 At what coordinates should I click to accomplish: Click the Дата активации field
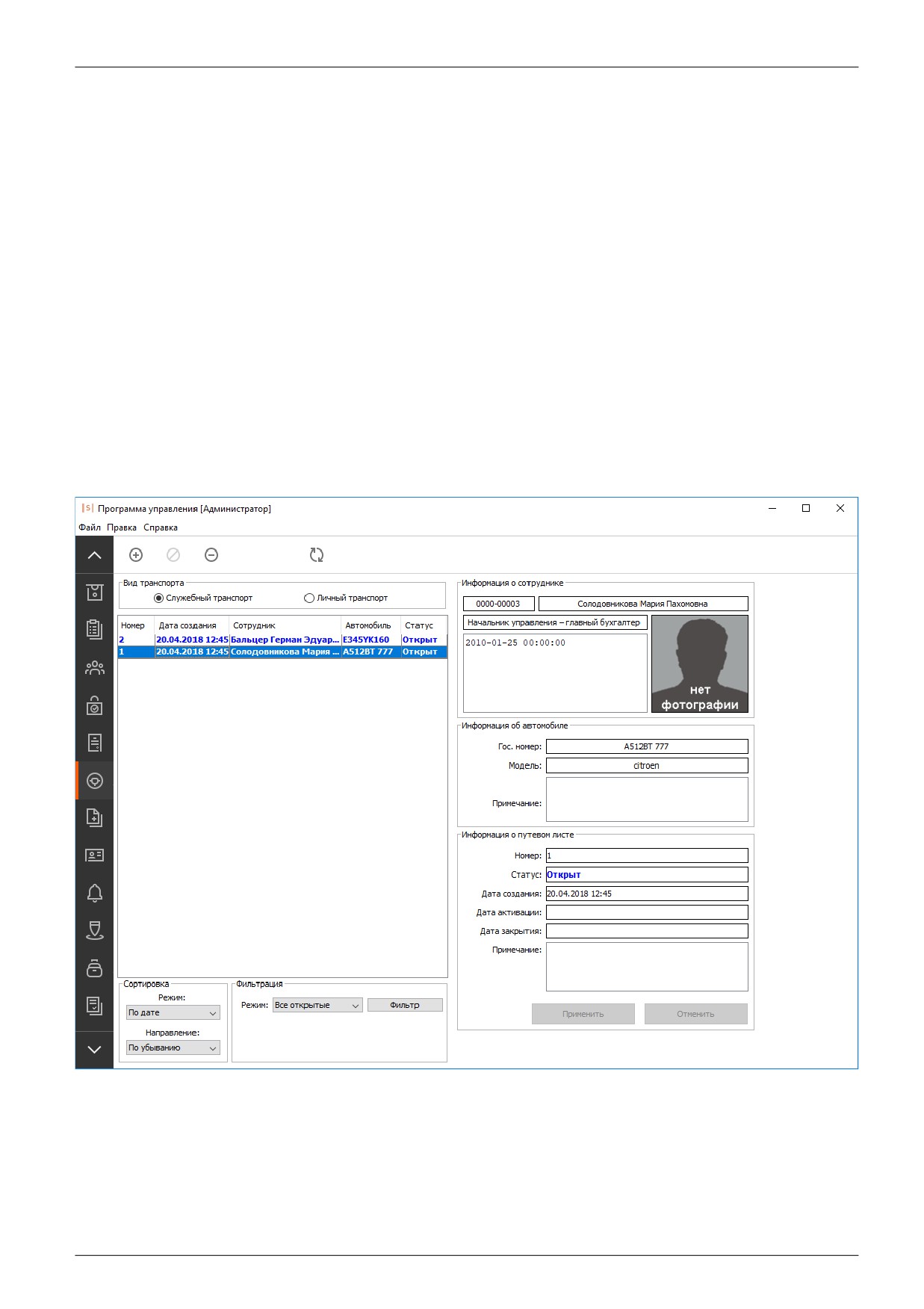click(x=647, y=912)
